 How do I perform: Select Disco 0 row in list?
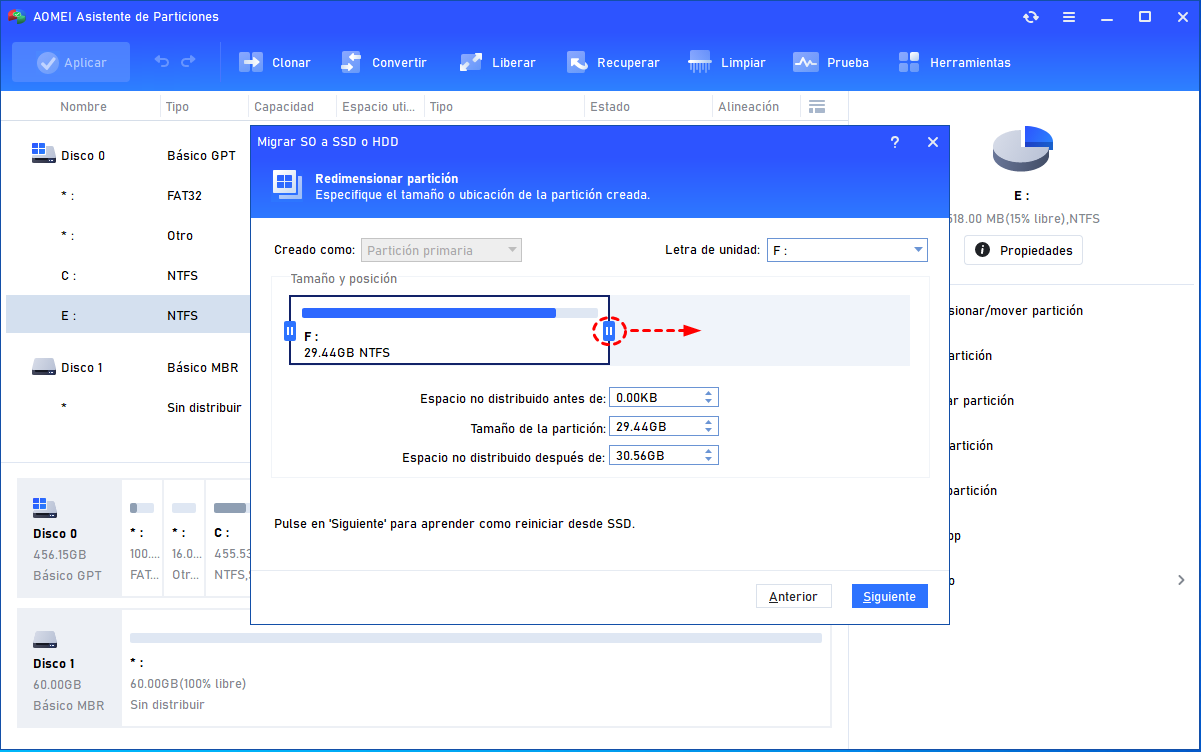click(x=128, y=155)
